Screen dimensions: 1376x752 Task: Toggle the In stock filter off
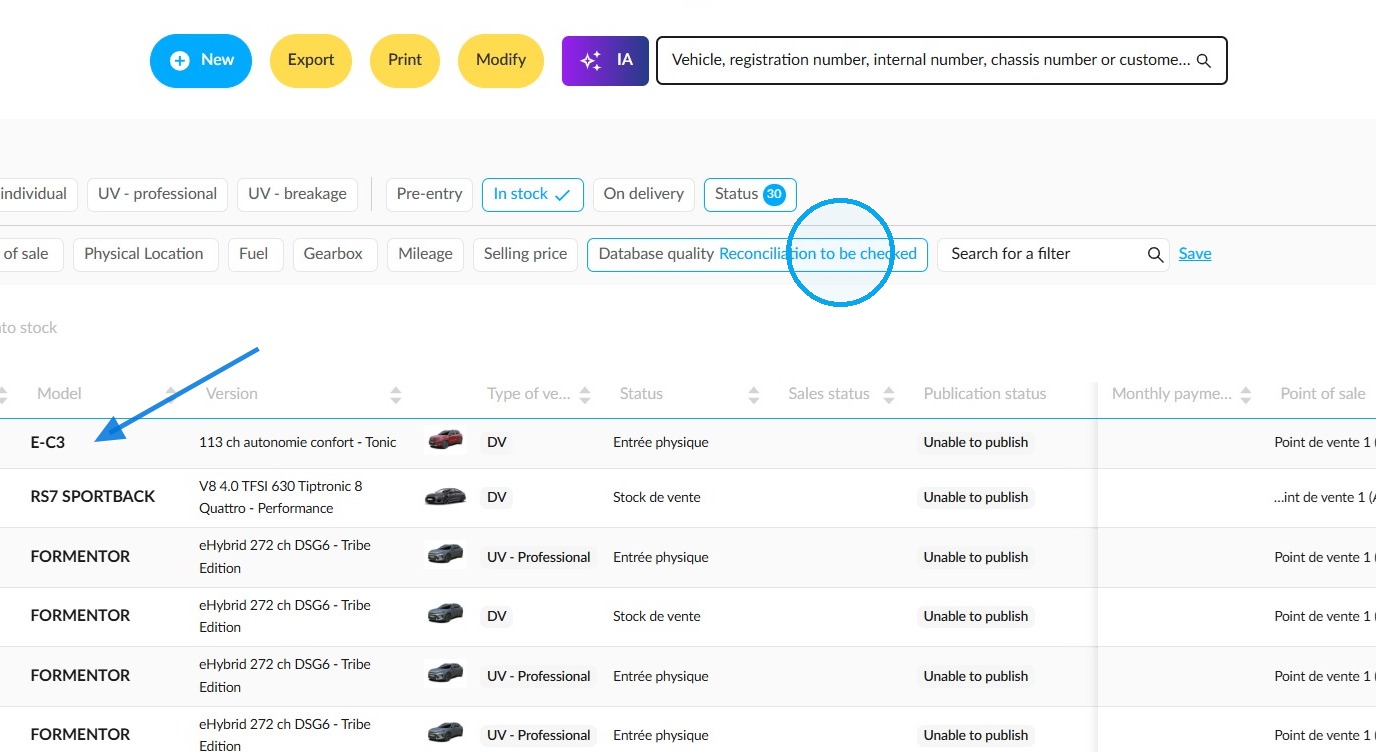point(532,194)
